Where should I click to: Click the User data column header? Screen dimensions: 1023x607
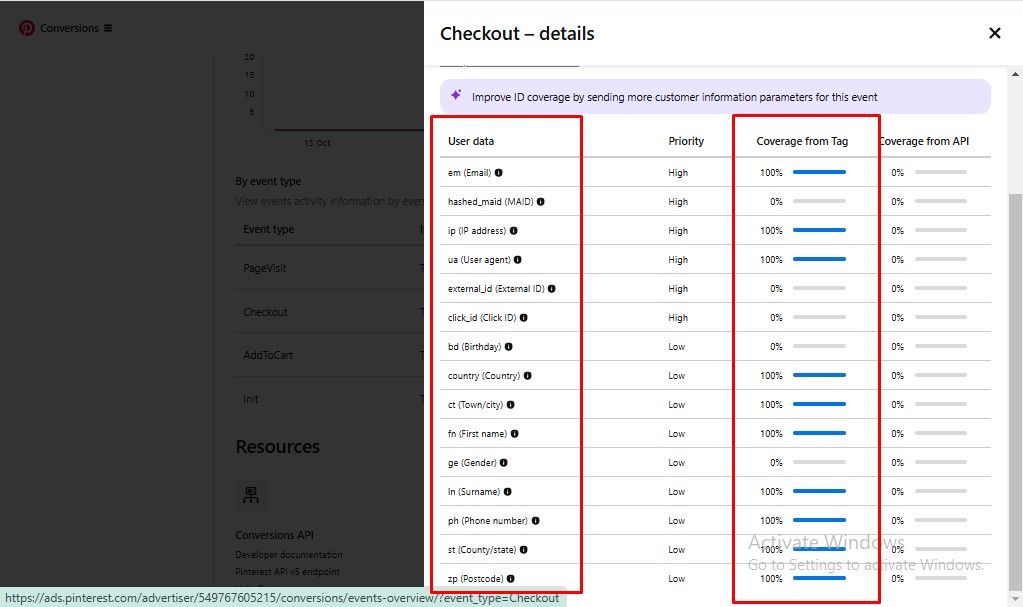pos(471,141)
